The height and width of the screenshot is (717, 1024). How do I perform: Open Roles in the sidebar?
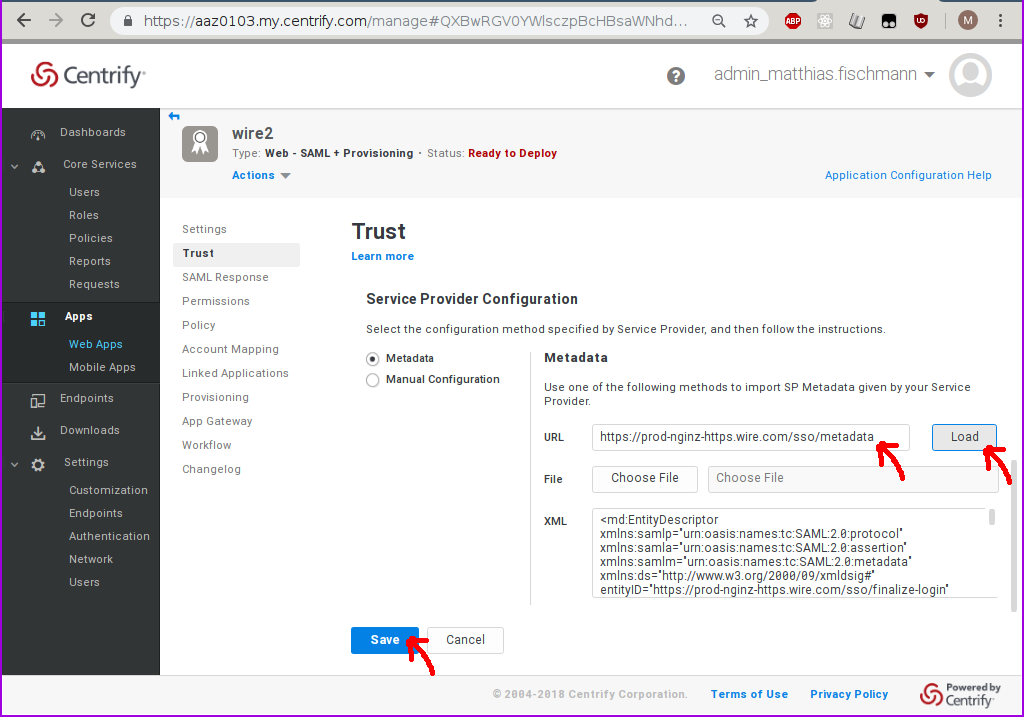pyautogui.click(x=84, y=215)
